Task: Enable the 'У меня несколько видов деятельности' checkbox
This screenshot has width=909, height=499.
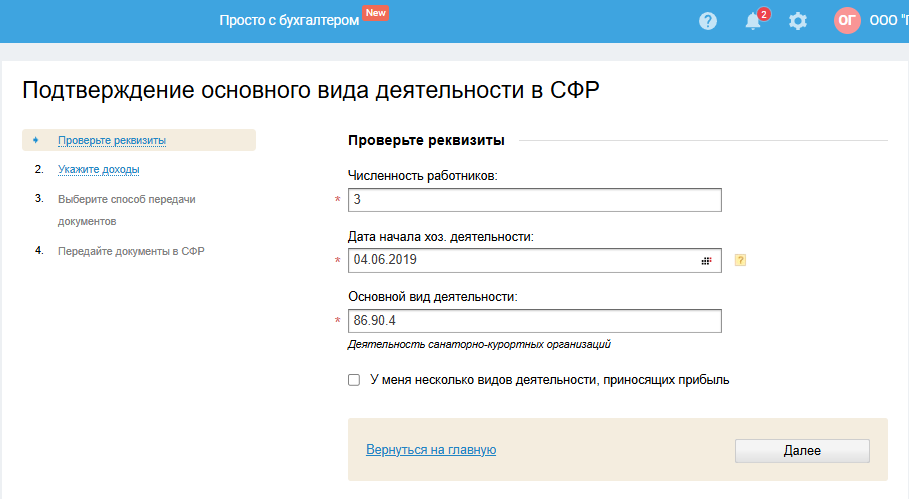Action: [354, 380]
